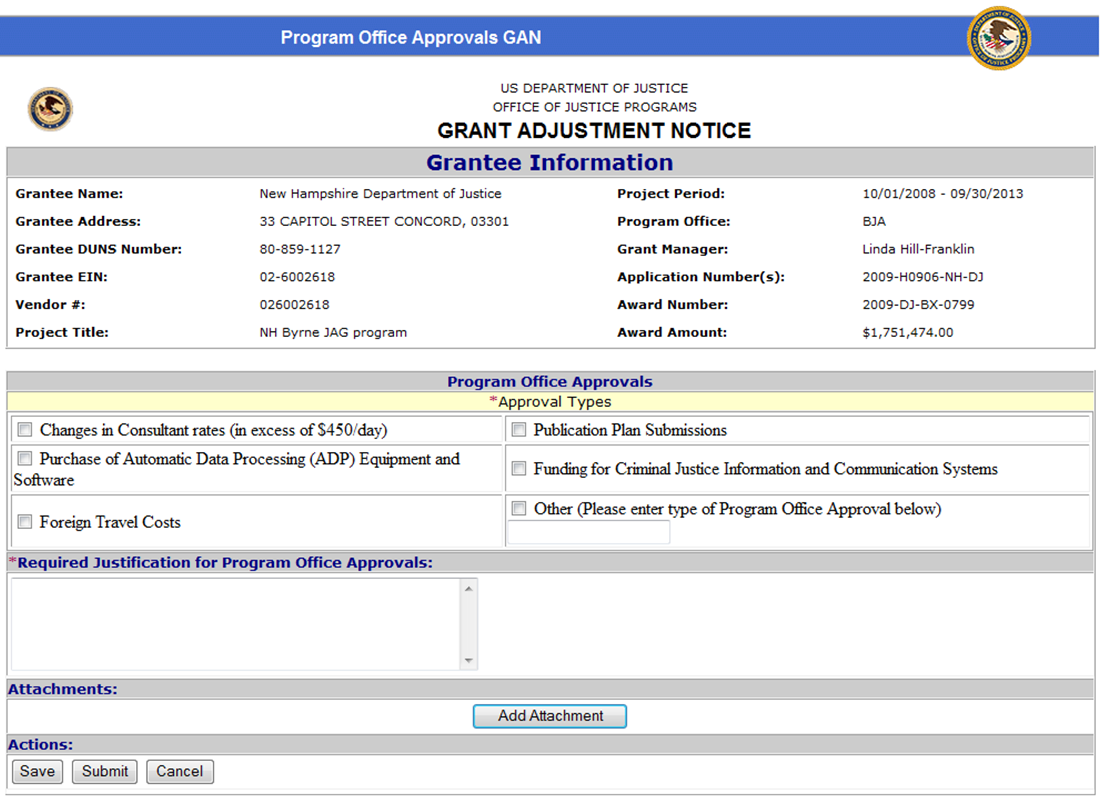Click application number 2009-H0906-NH-DJ
1102x800 pixels.
[x=923, y=277]
